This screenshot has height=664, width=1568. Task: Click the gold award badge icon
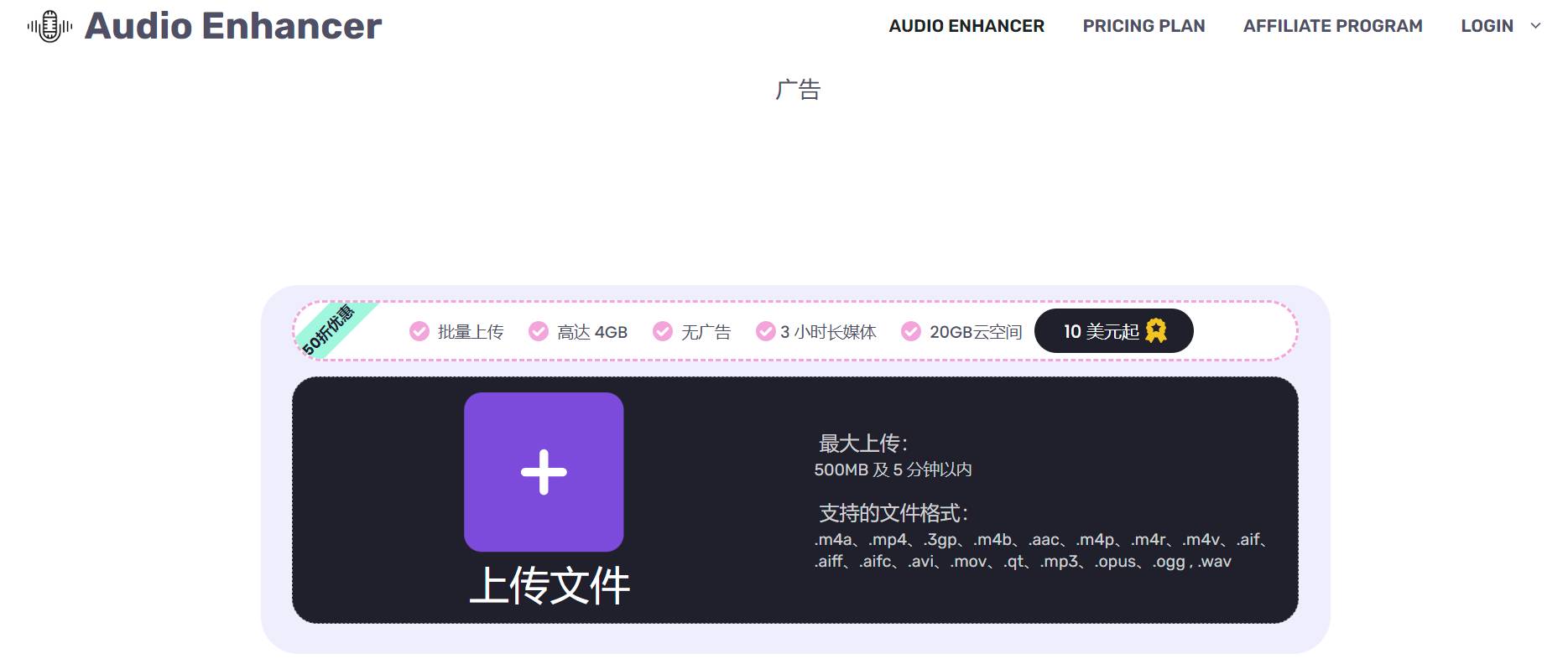coord(1156,331)
